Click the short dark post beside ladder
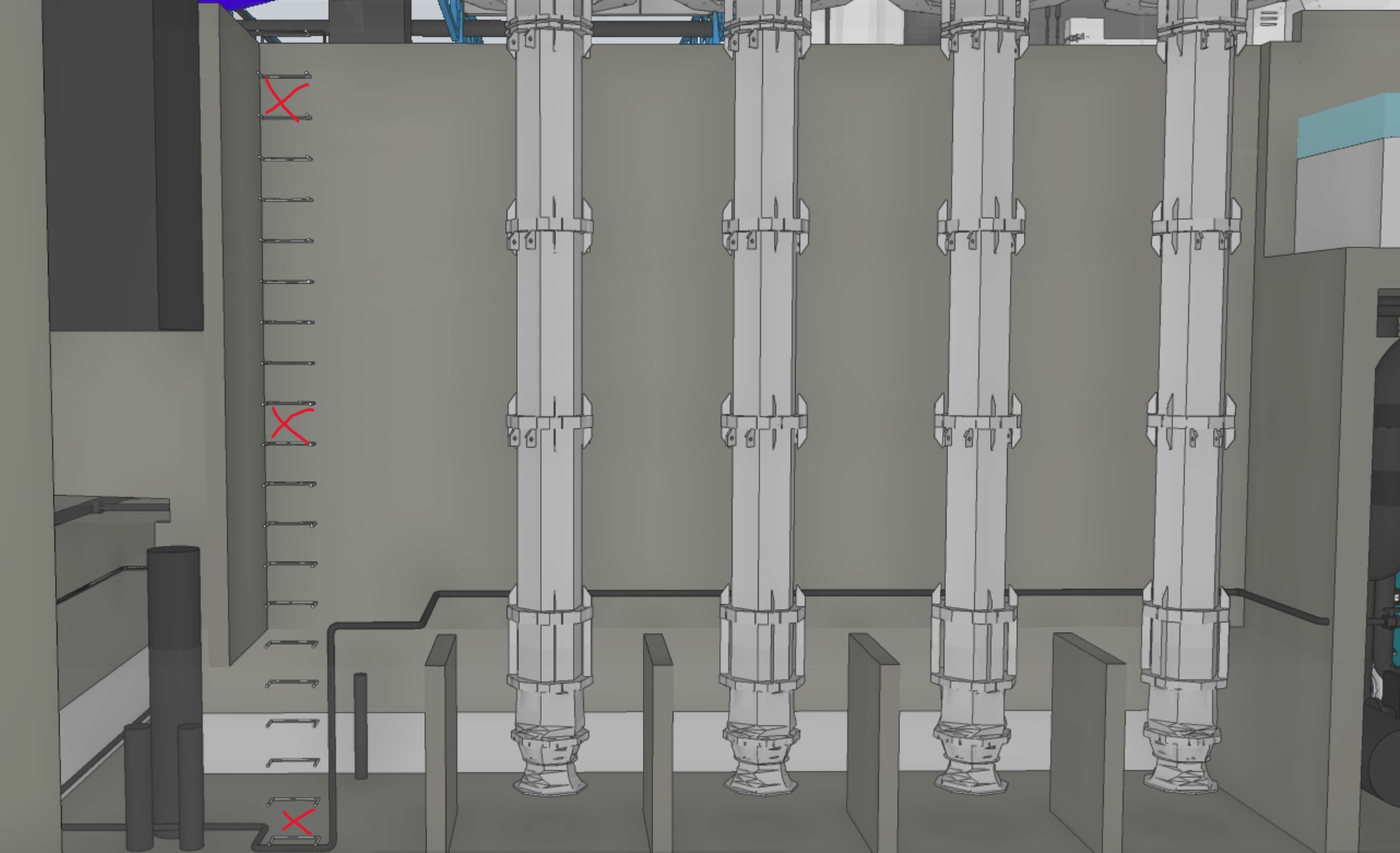 tap(360, 724)
